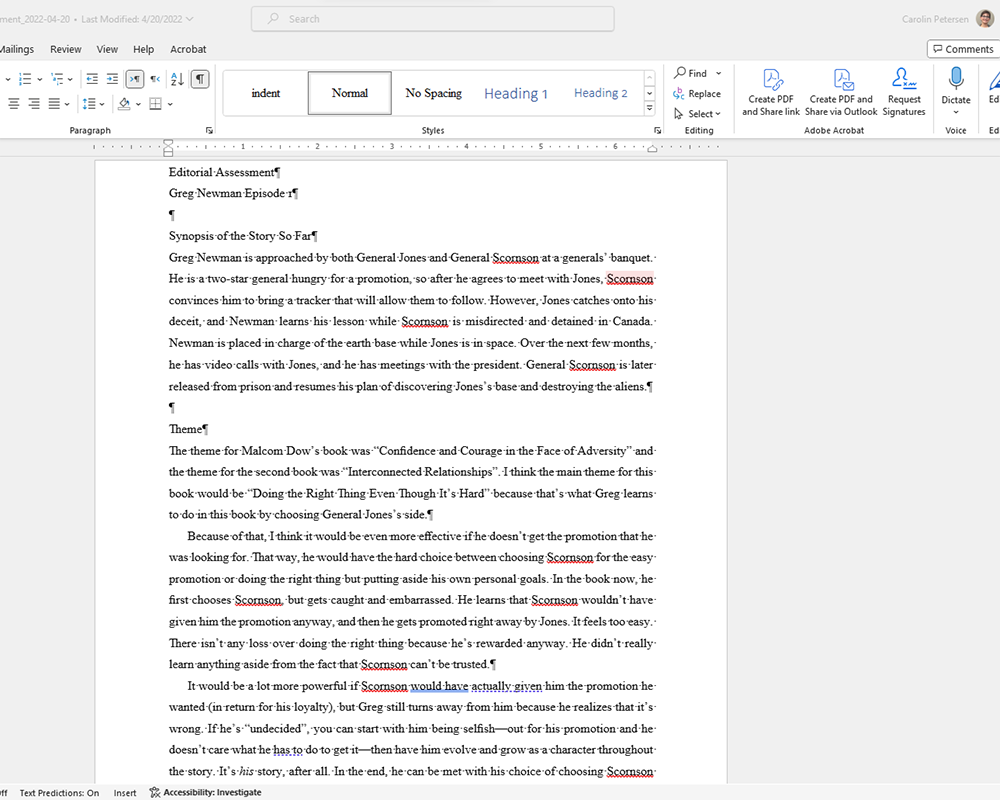This screenshot has width=1000, height=800.
Task: Click the shading paint bucket icon
Action: coord(124,103)
